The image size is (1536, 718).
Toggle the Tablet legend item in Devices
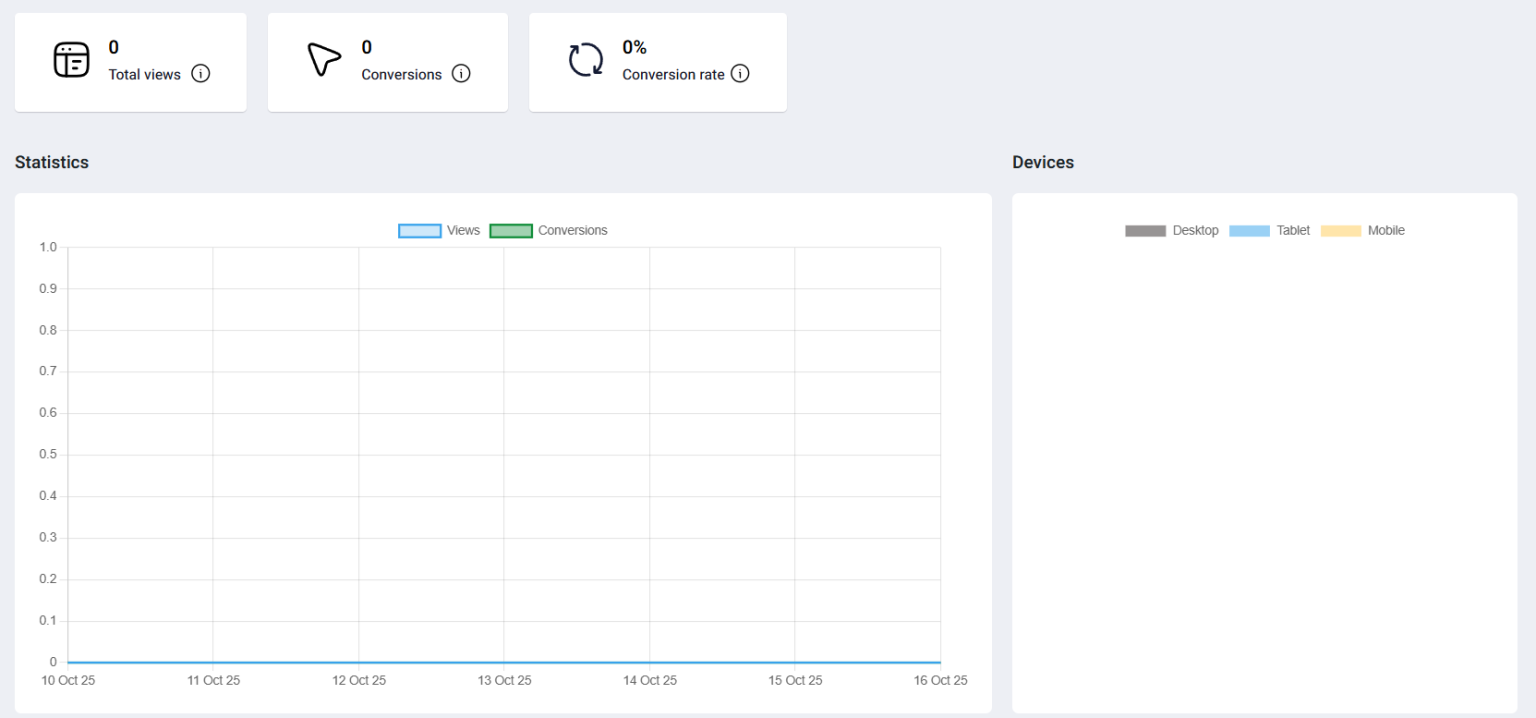1269,231
